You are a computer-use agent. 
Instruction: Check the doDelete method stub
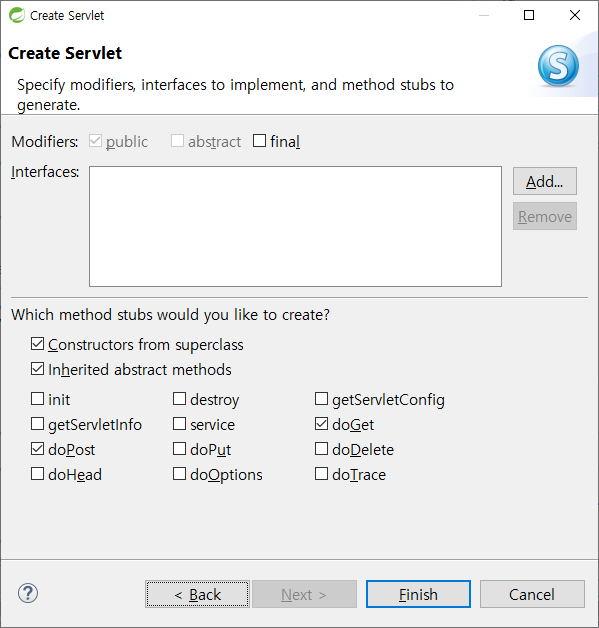pyautogui.click(x=321, y=449)
